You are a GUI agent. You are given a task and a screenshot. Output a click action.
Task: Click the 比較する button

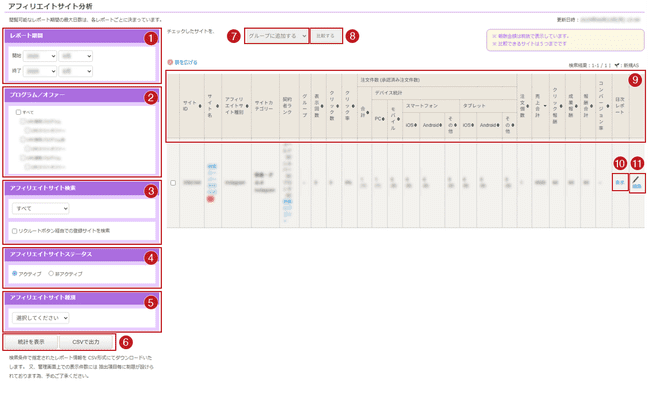tap(326, 36)
